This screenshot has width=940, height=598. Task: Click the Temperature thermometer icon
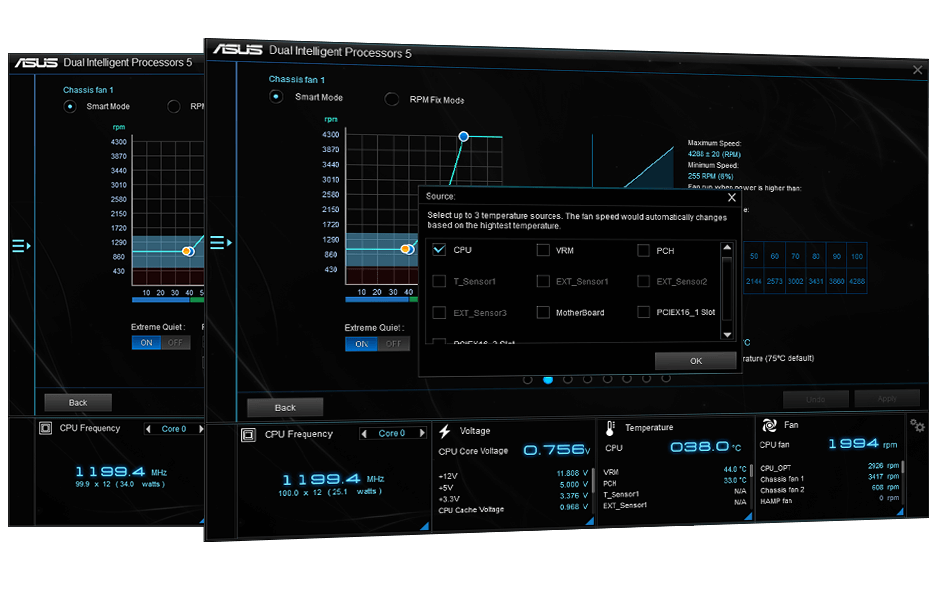610,428
